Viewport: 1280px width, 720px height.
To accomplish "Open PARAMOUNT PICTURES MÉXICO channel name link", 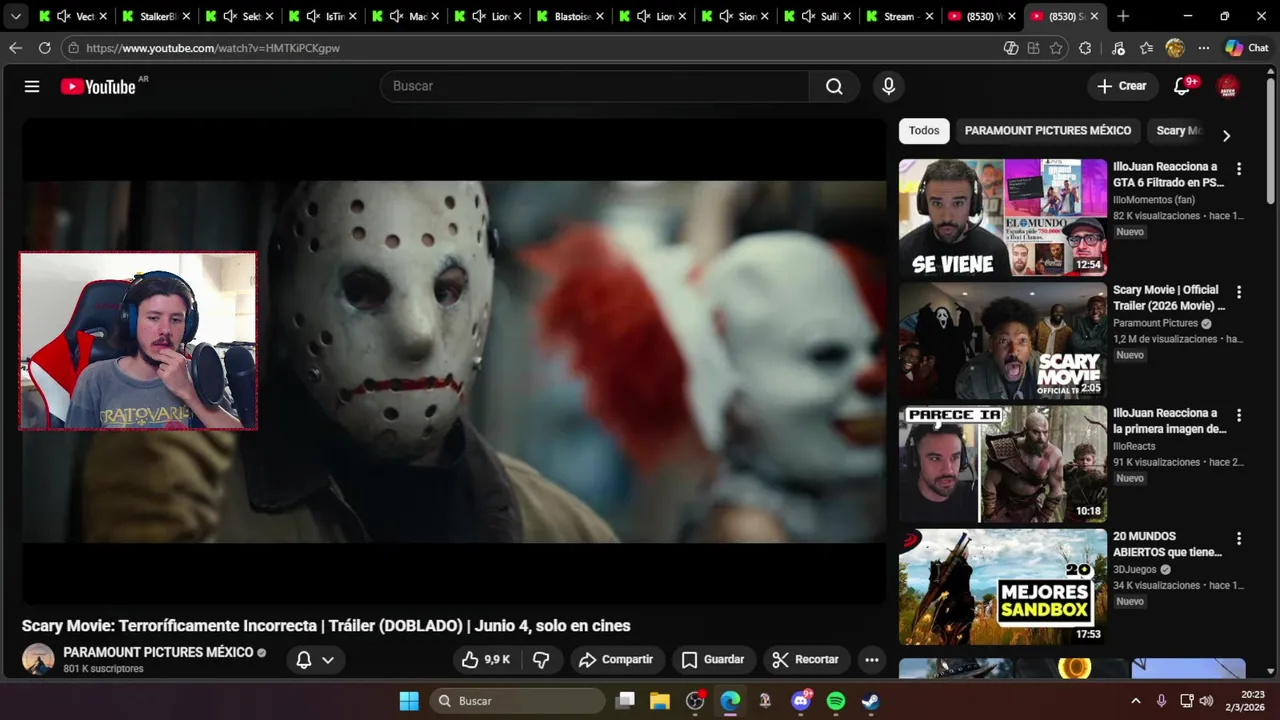I will click(158, 652).
